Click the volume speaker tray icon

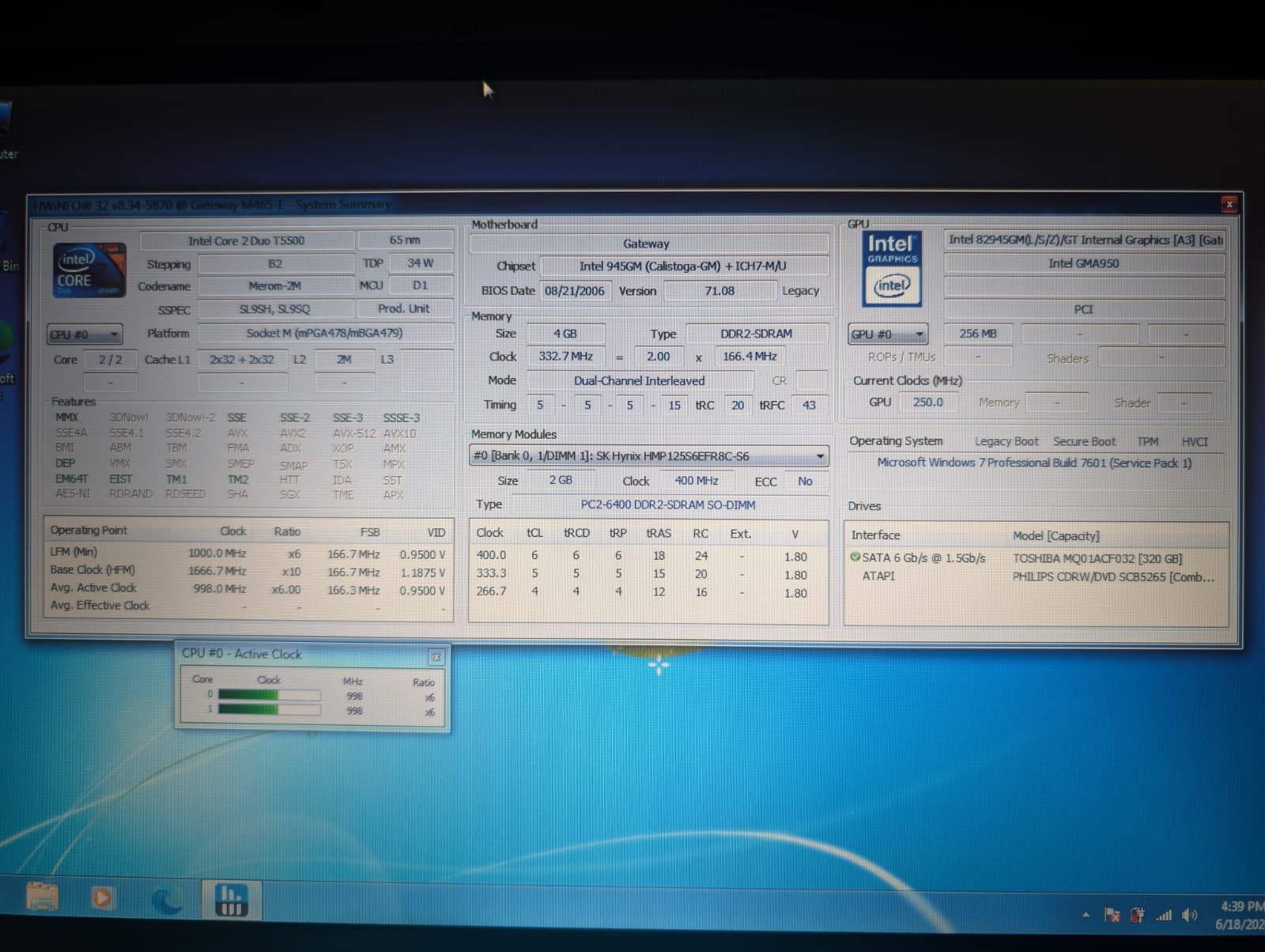[1190, 915]
